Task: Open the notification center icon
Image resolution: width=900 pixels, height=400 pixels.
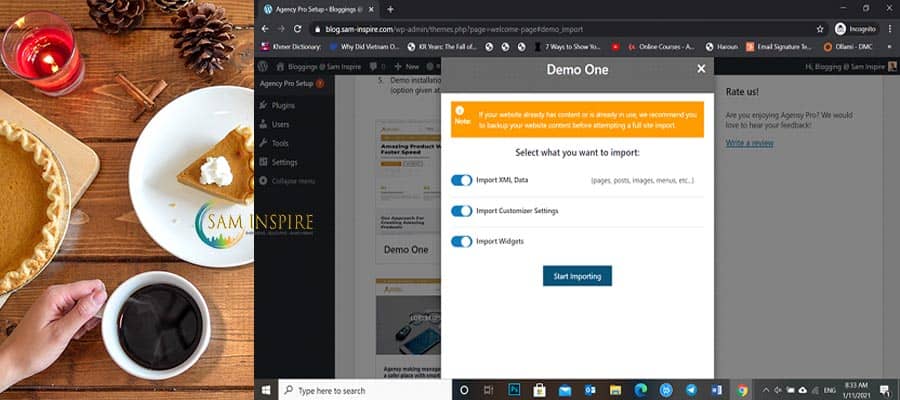Action: 885,390
